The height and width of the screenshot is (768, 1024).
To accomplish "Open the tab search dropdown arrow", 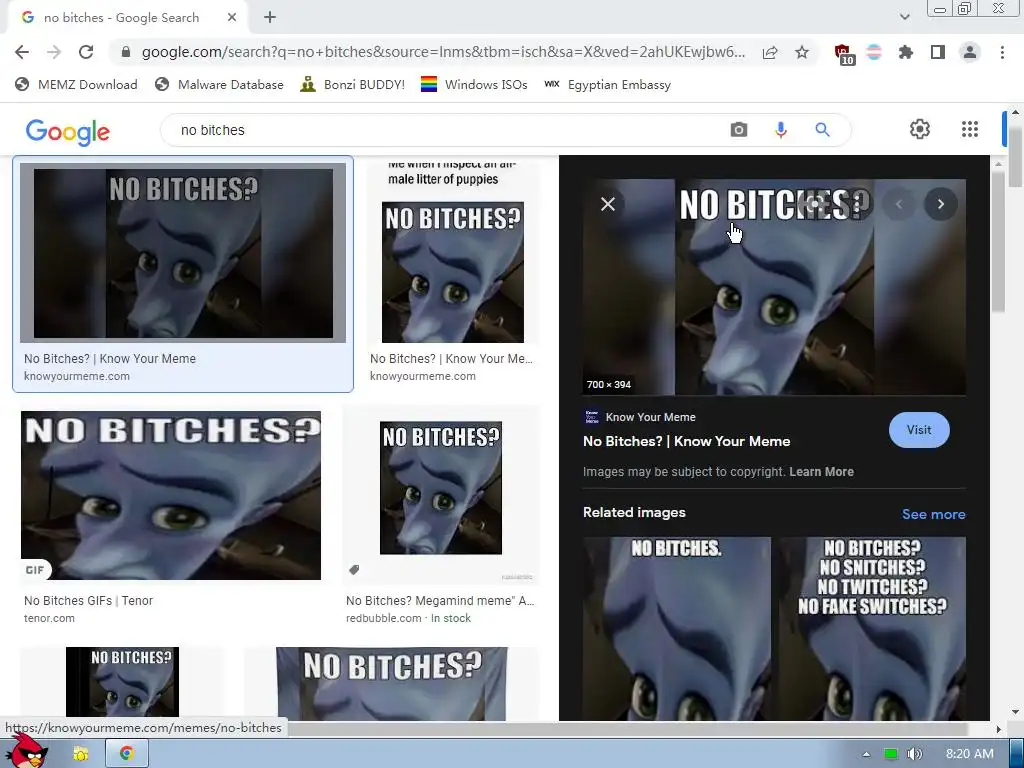I will [904, 17].
